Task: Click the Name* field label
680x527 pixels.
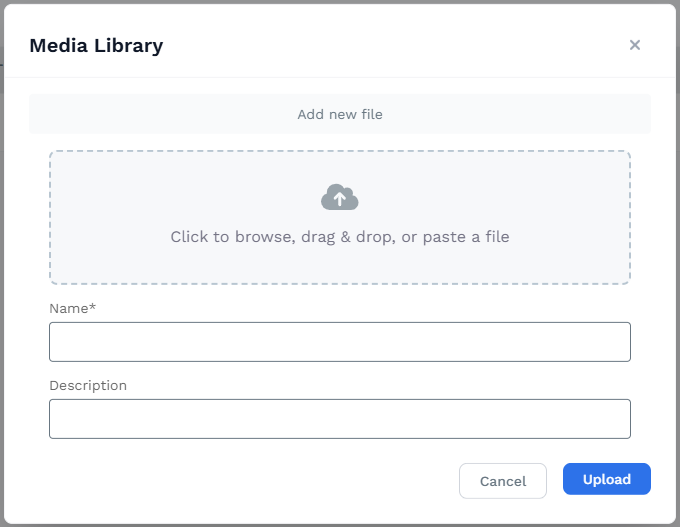Action: pos(72,308)
